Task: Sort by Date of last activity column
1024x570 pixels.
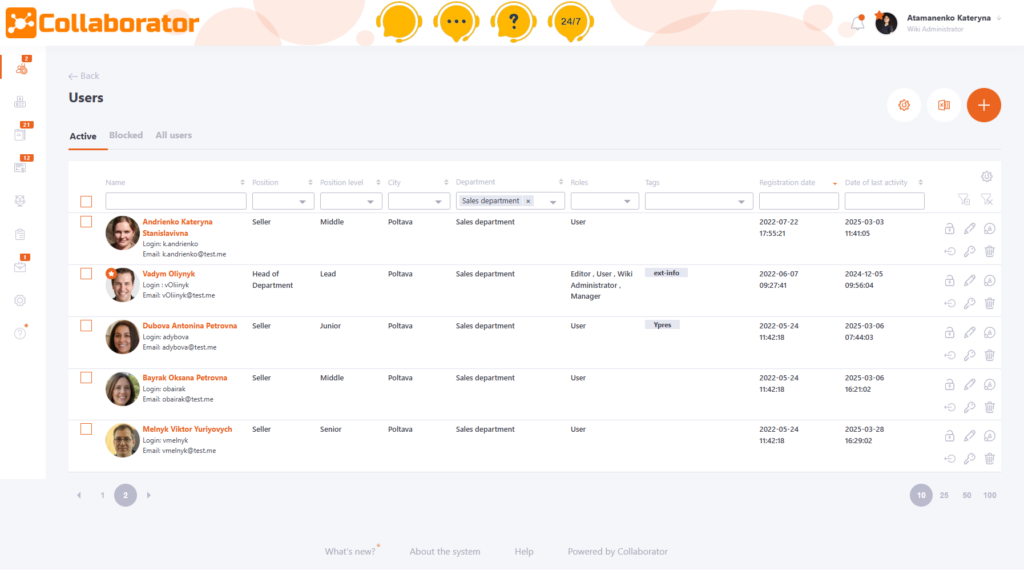Action: pos(876,182)
